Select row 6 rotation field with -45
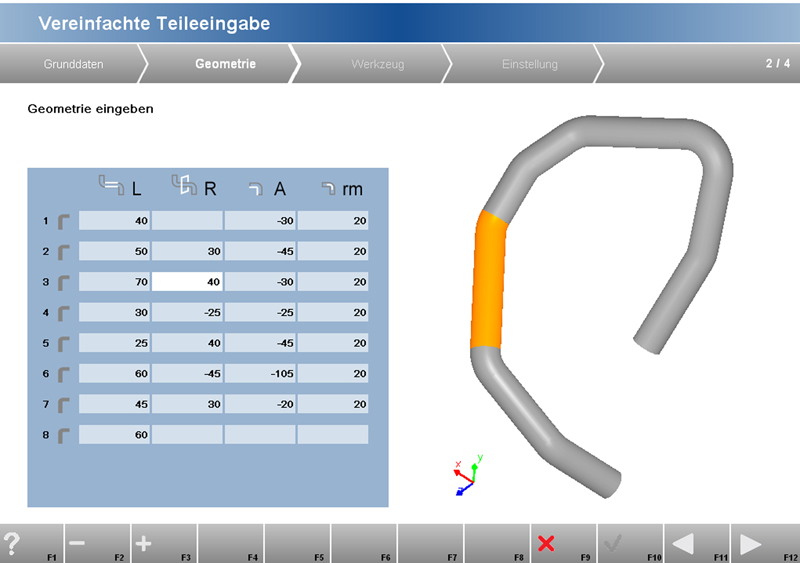The image size is (800, 563). pyautogui.click(x=187, y=374)
